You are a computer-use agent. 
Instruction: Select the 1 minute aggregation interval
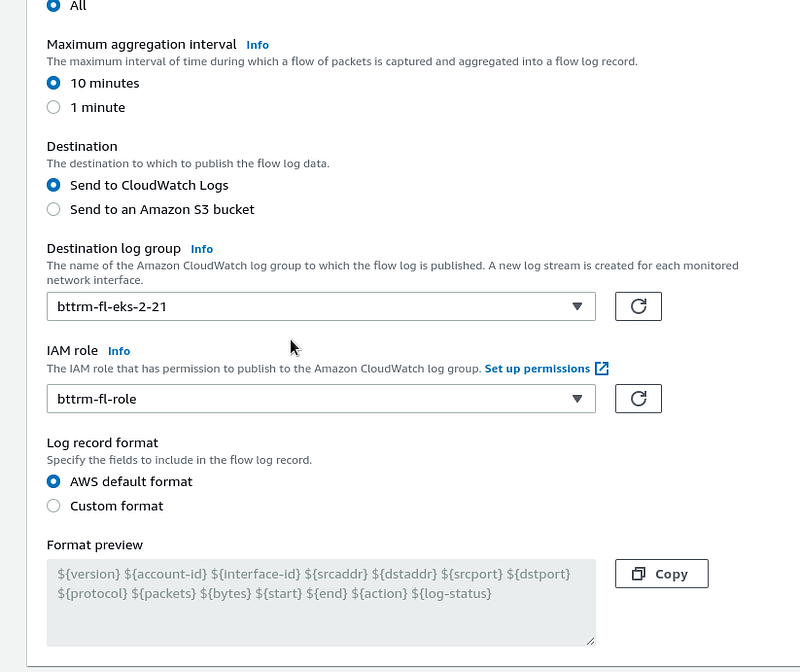tap(54, 107)
